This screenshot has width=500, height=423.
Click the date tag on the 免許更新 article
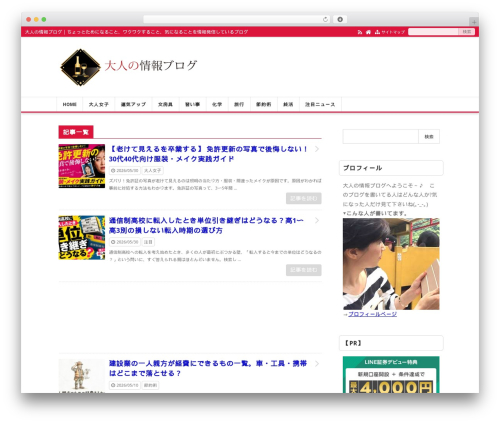tap(125, 170)
